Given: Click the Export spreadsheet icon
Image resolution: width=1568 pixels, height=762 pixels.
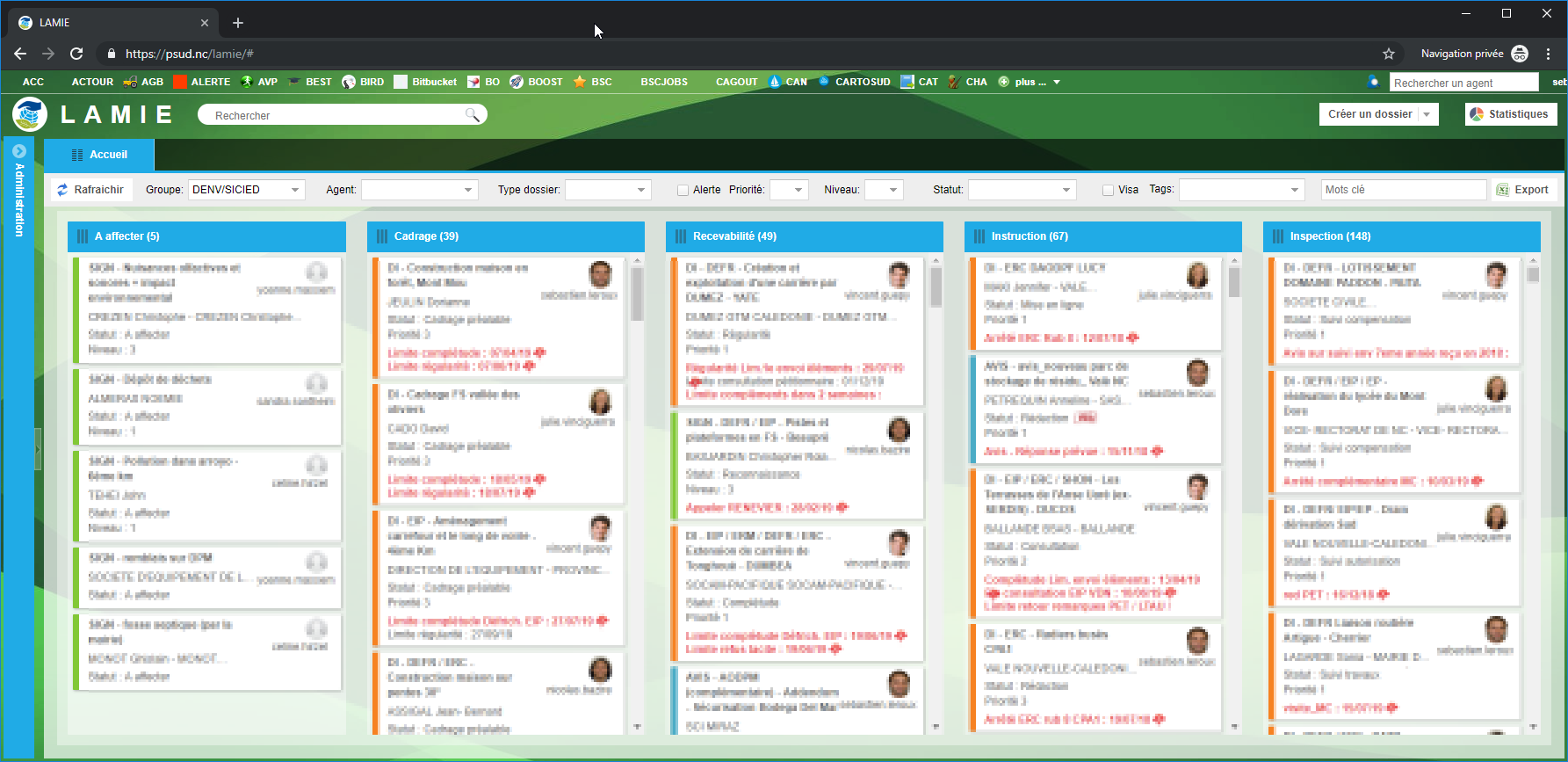Looking at the screenshot, I should 1503,190.
